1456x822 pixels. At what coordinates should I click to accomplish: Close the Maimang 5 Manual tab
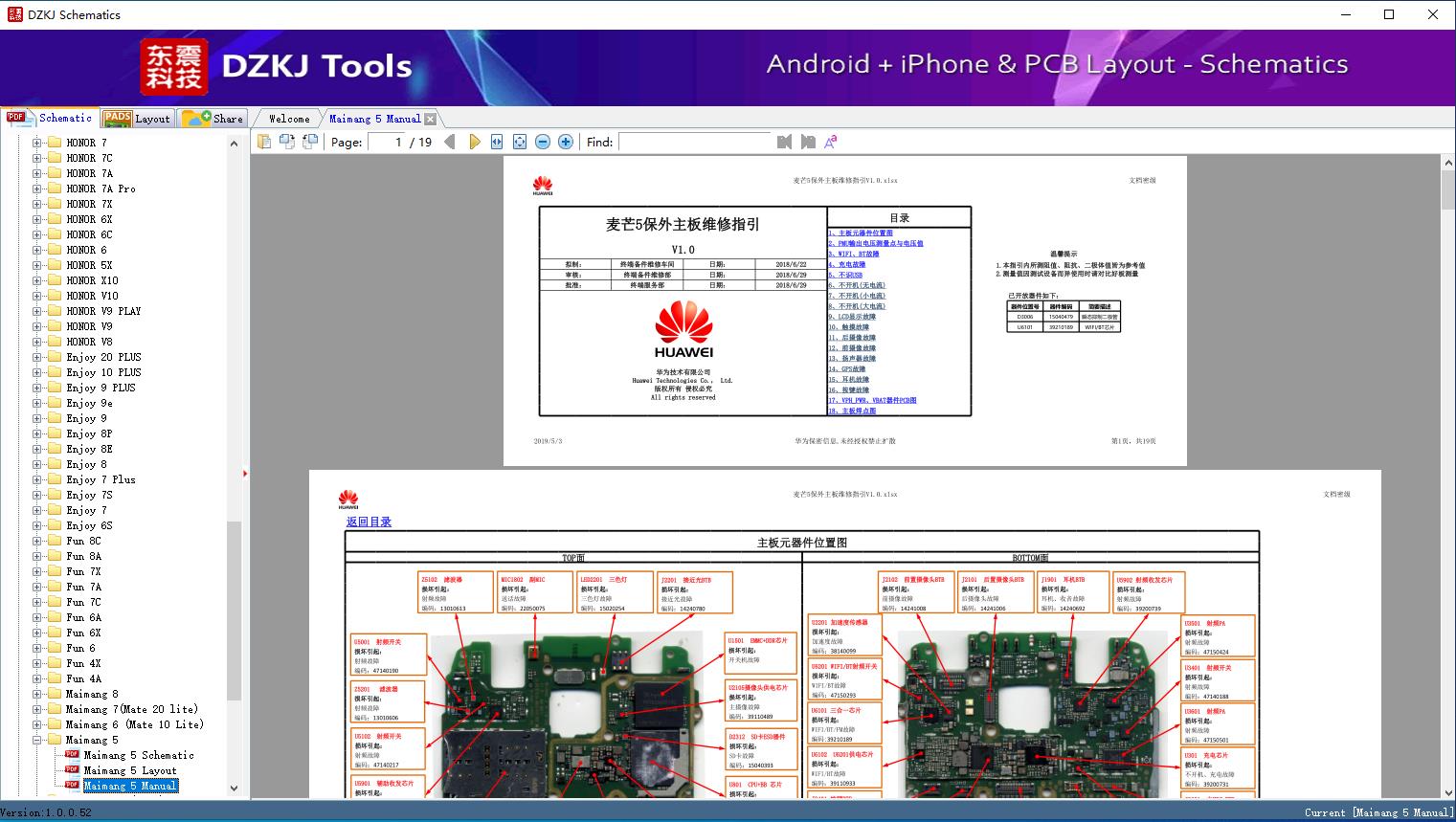click(x=431, y=119)
